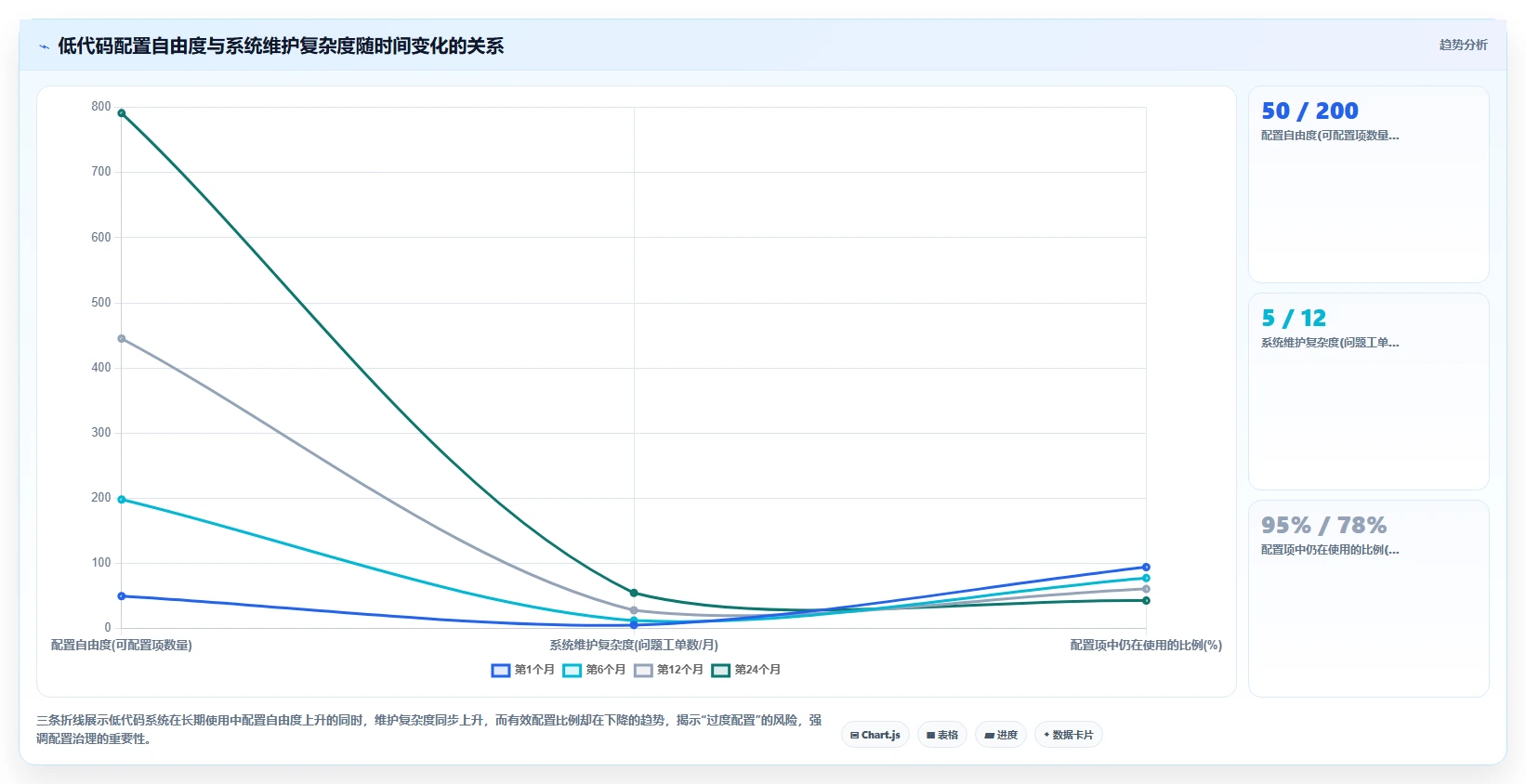The height and width of the screenshot is (784, 1526).
Task: Click the dark green 第24个月 legend swatch
Action: click(721, 671)
